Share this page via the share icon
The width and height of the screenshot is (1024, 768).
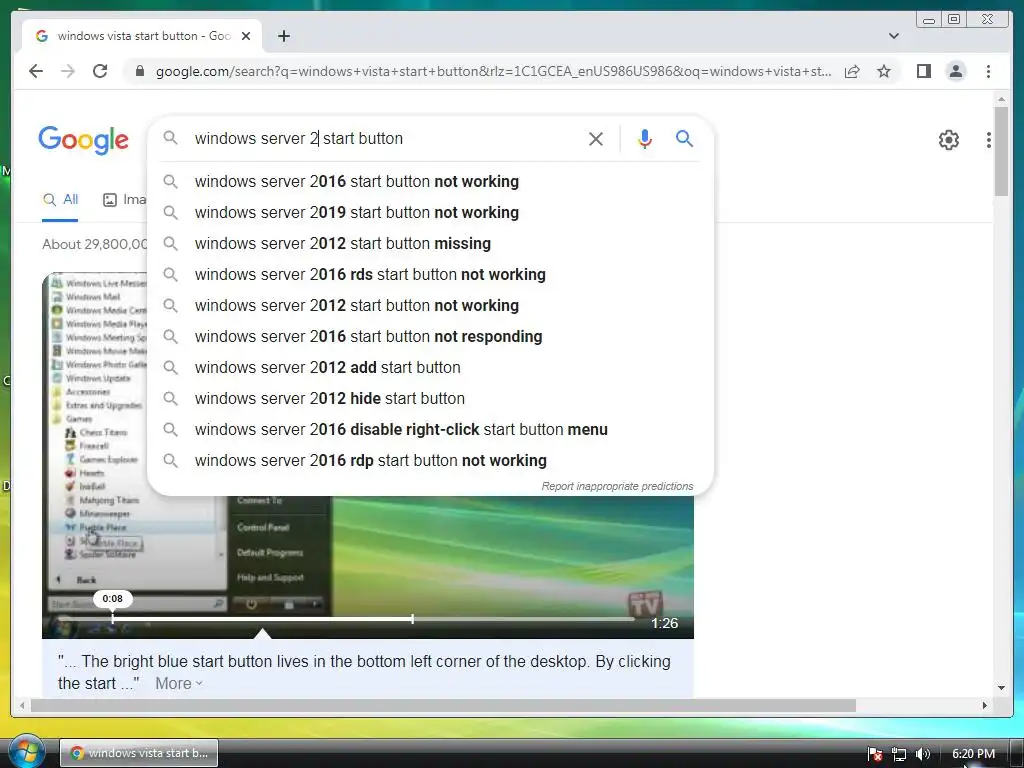(852, 71)
